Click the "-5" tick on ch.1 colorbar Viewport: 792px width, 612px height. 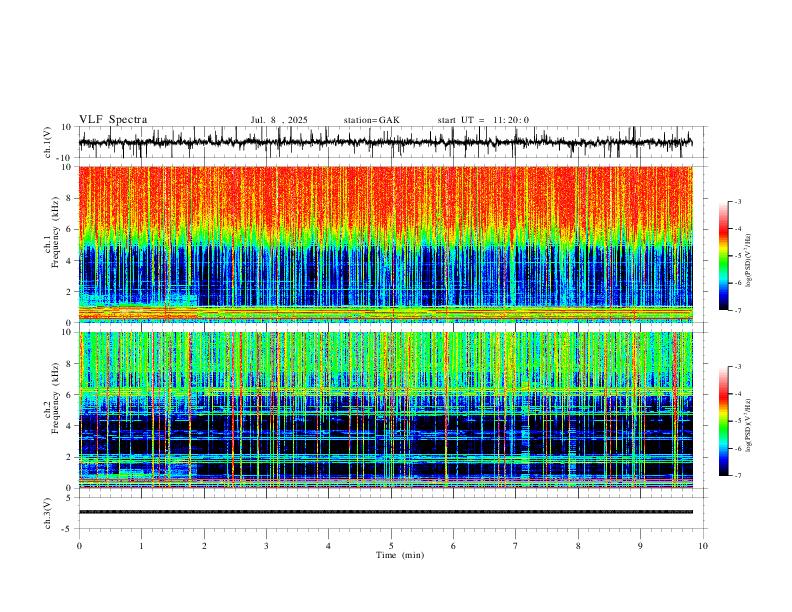738,256
